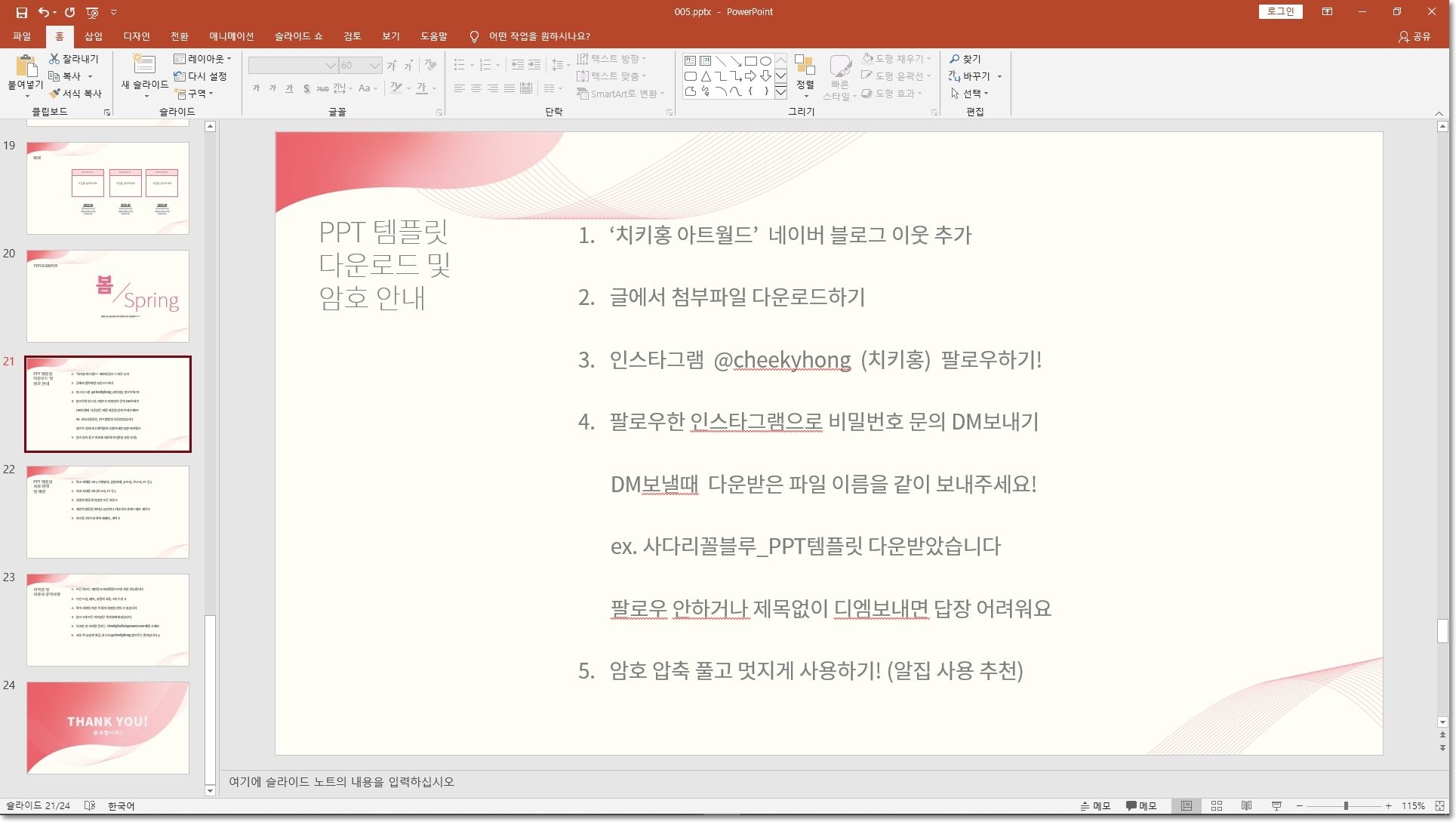
Task: Click the Redo icon in title bar
Action: coord(69,12)
